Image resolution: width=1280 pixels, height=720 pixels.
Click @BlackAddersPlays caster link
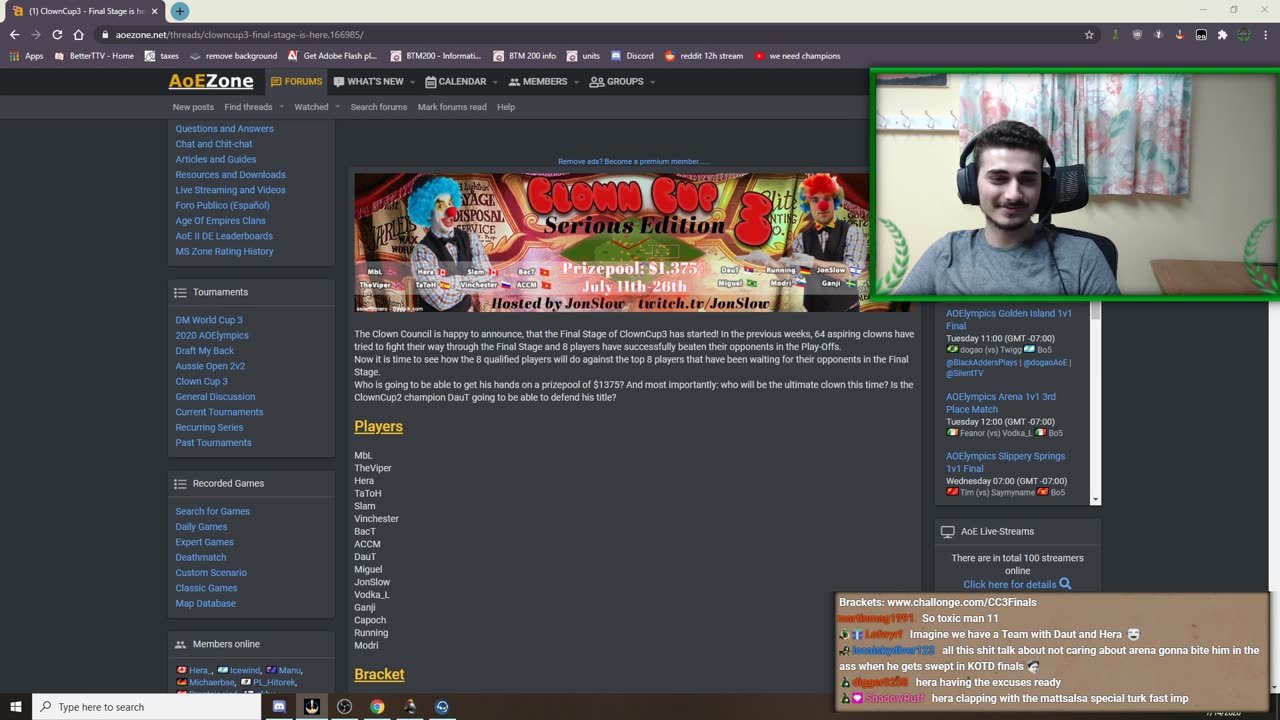coord(981,362)
